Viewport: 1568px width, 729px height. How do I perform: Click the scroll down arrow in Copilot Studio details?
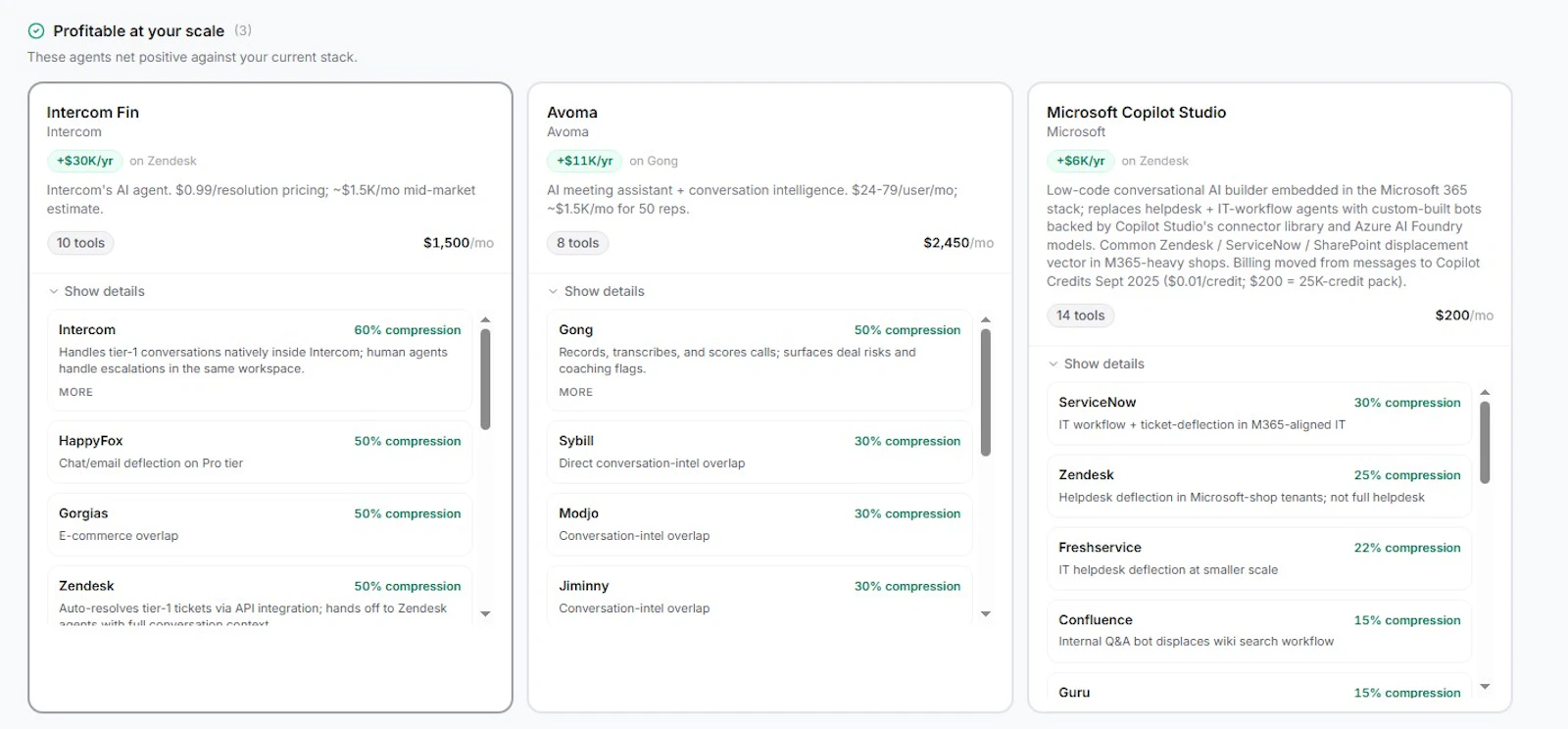[x=1485, y=687]
